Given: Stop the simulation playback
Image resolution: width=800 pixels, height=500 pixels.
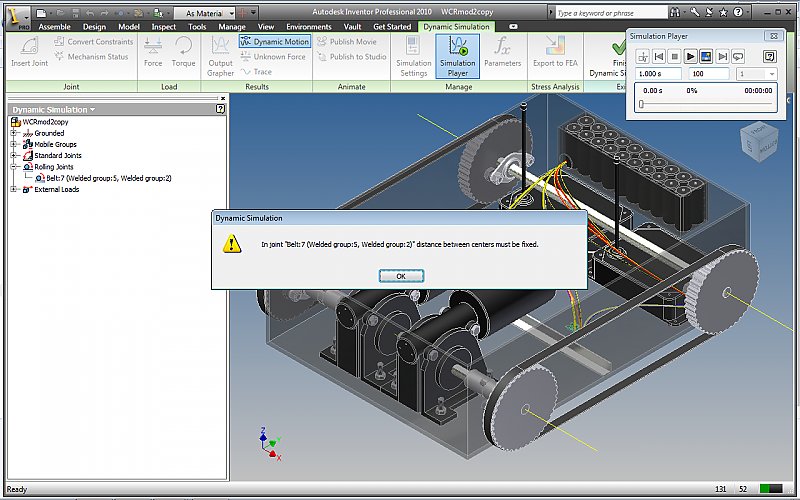Looking at the screenshot, I should tap(674, 57).
